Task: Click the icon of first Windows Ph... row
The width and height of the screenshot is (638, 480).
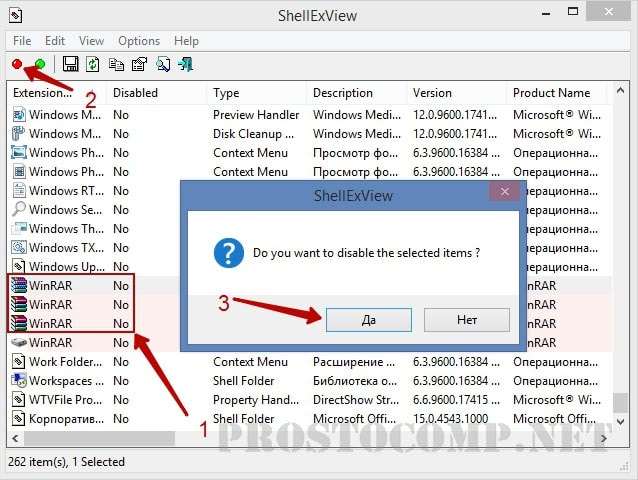Action: coord(19,153)
